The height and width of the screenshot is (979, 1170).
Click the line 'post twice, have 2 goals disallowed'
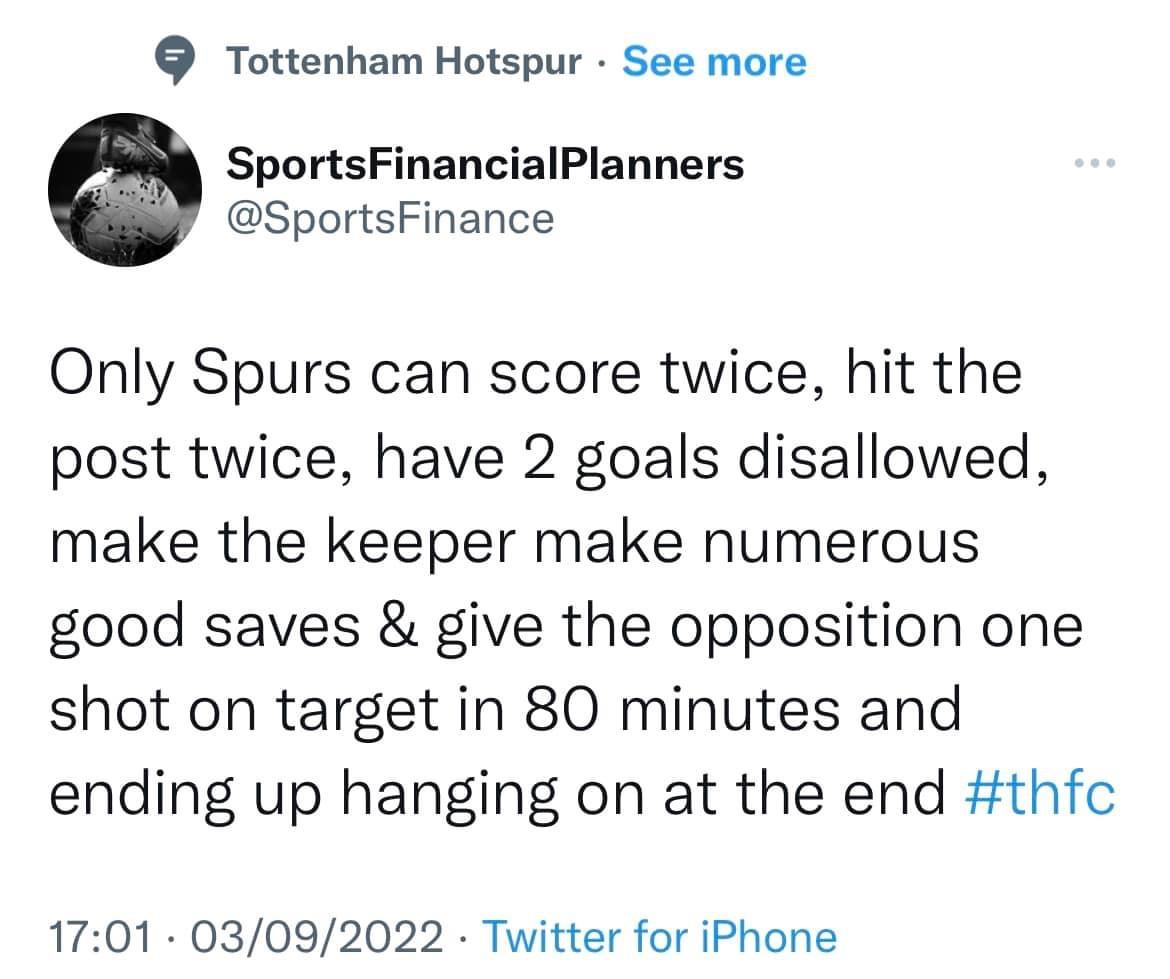(x=548, y=457)
